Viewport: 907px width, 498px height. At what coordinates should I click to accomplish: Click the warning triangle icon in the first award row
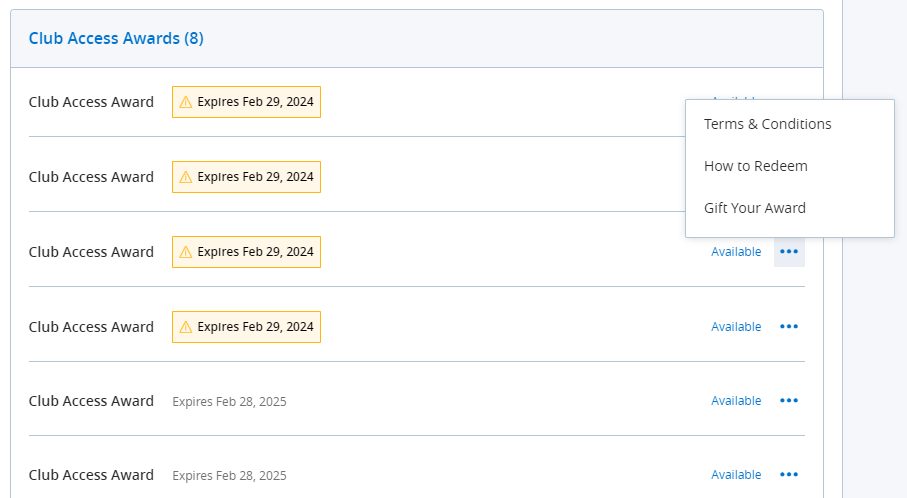pos(185,102)
